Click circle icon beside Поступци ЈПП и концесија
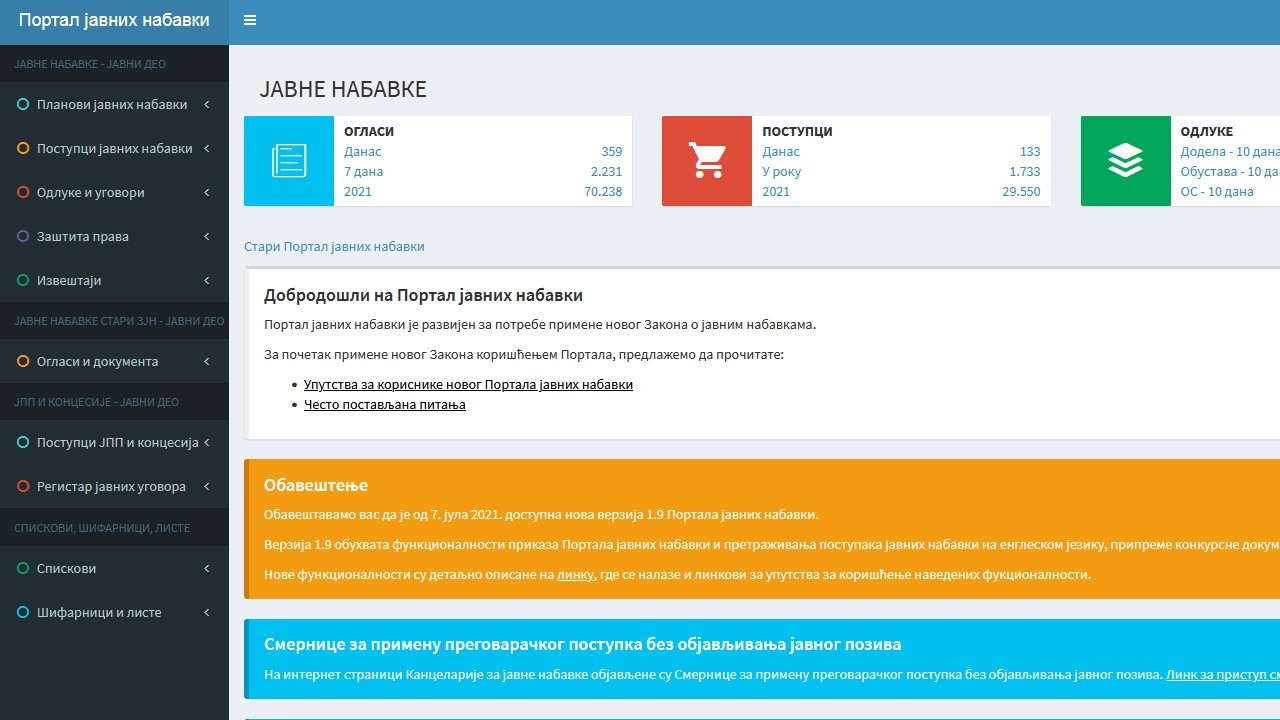 (x=23, y=442)
